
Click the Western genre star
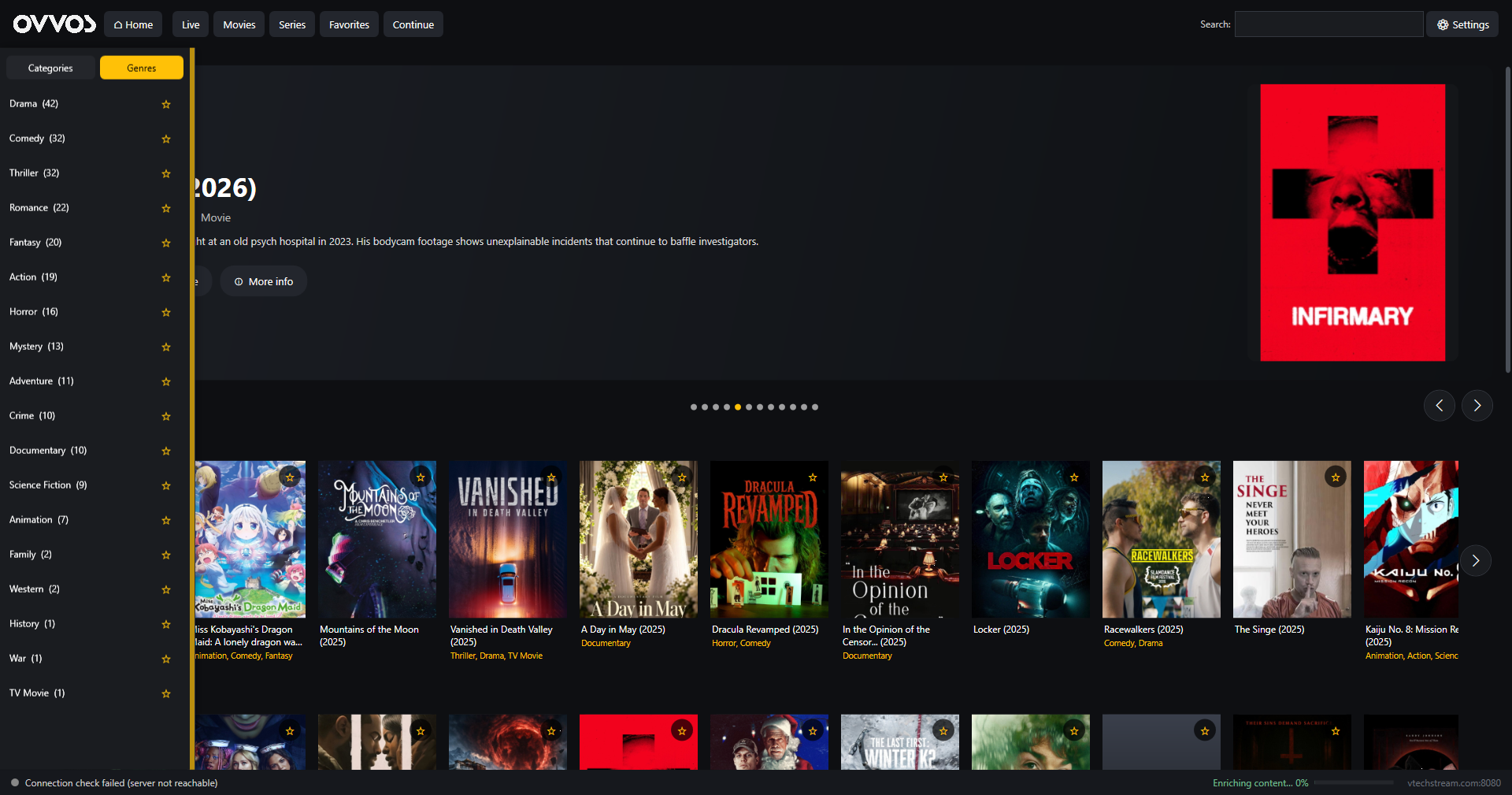point(166,589)
